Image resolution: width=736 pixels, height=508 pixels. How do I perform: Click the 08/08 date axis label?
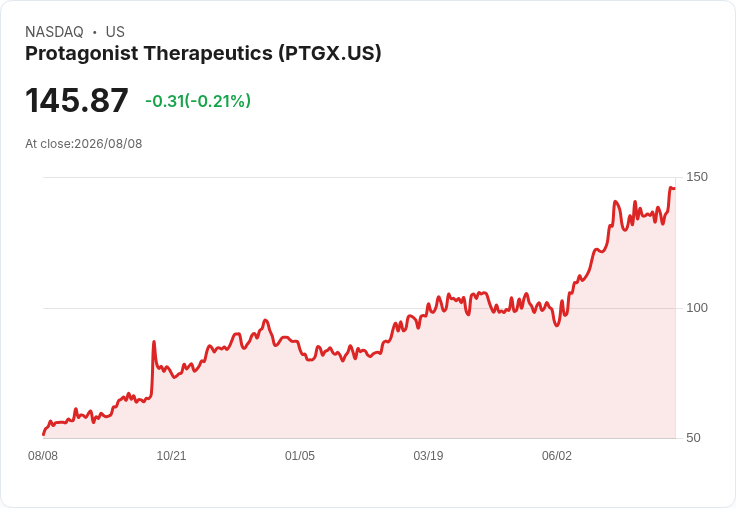pos(43,456)
